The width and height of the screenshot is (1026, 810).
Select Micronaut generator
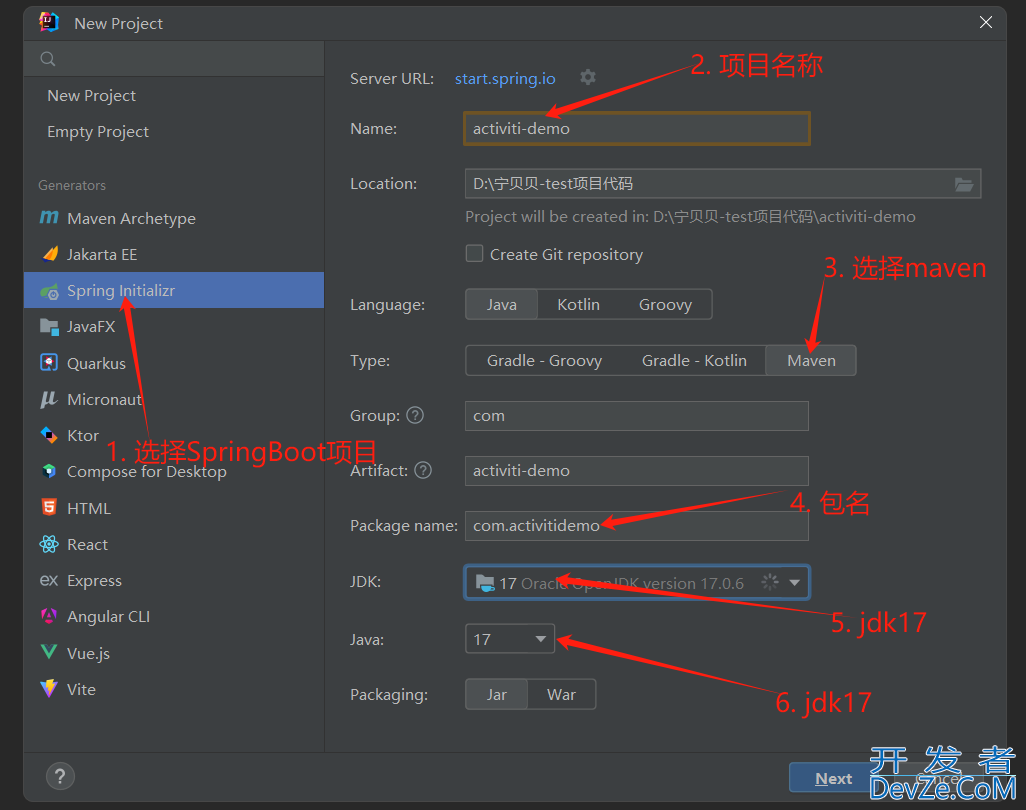(174, 399)
